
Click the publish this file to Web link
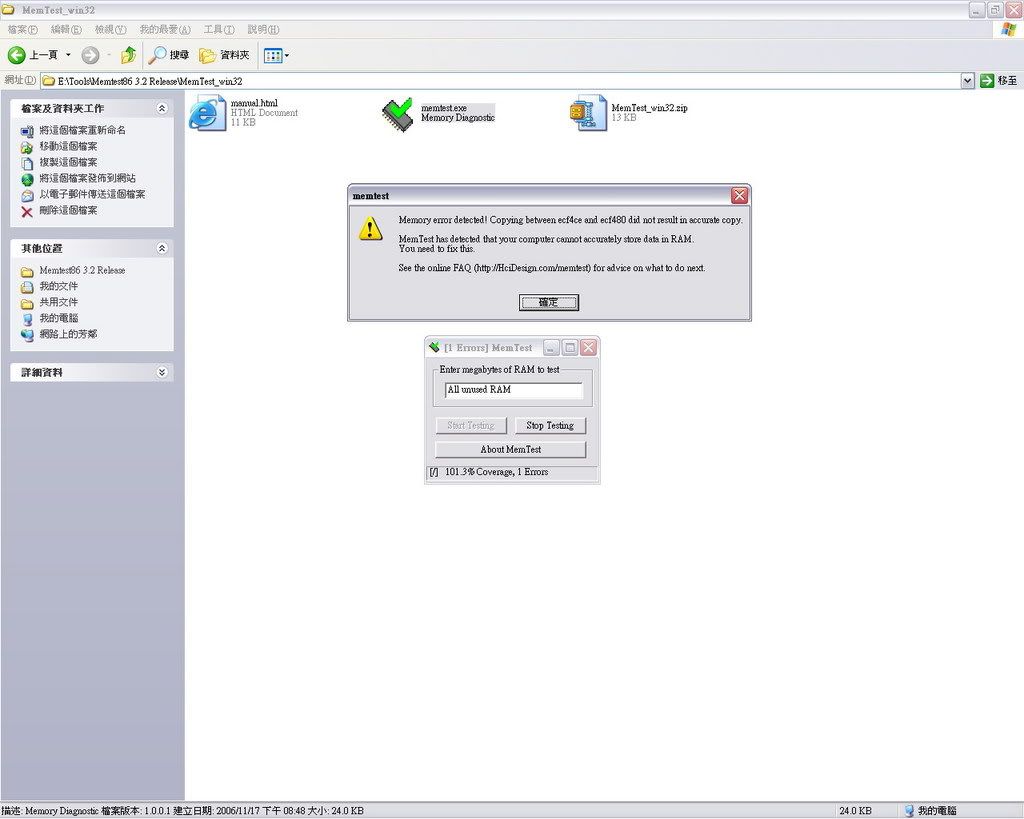88,178
